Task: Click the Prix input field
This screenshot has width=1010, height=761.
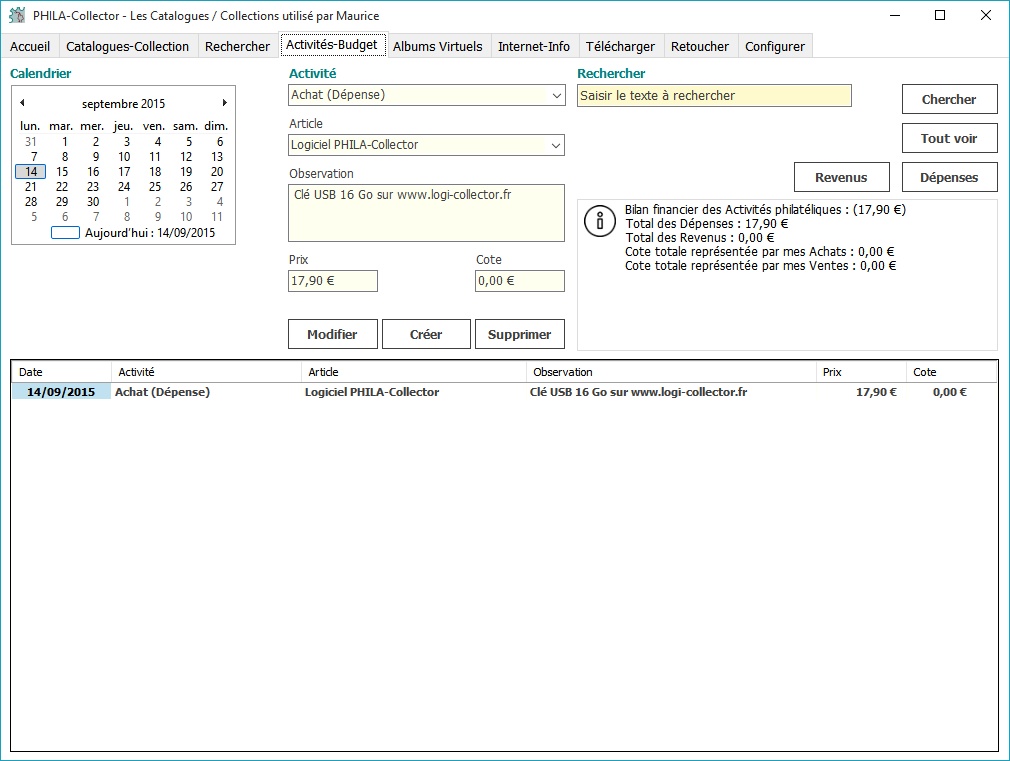Action: point(332,281)
